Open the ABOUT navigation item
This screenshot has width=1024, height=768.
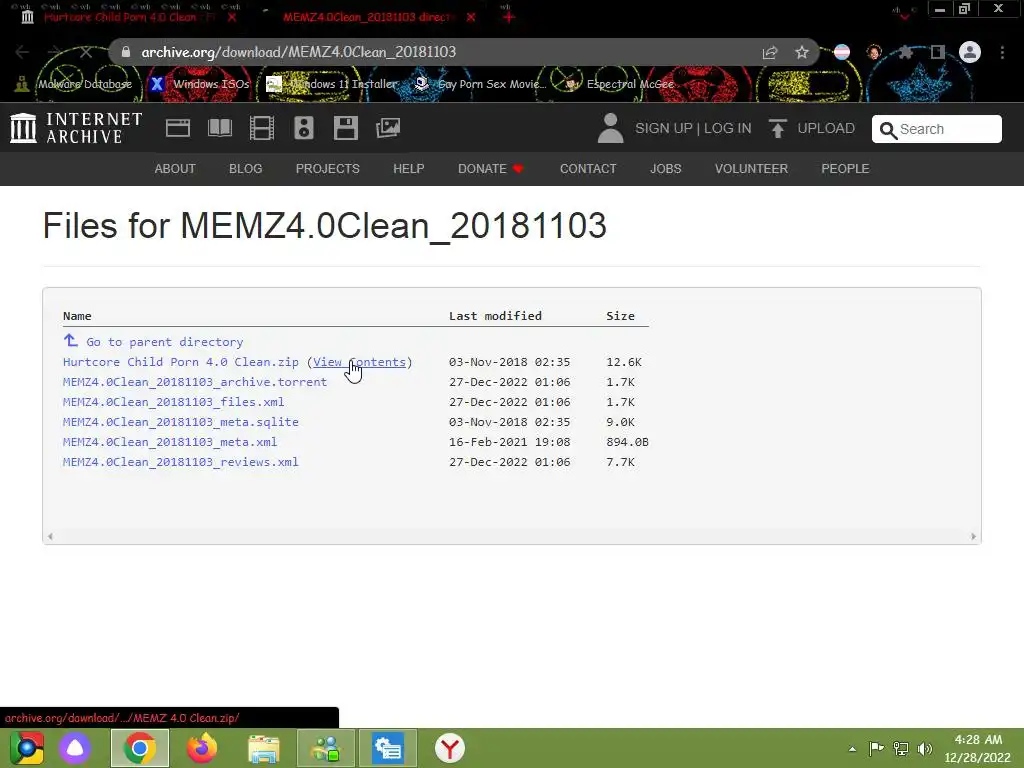[x=175, y=168]
